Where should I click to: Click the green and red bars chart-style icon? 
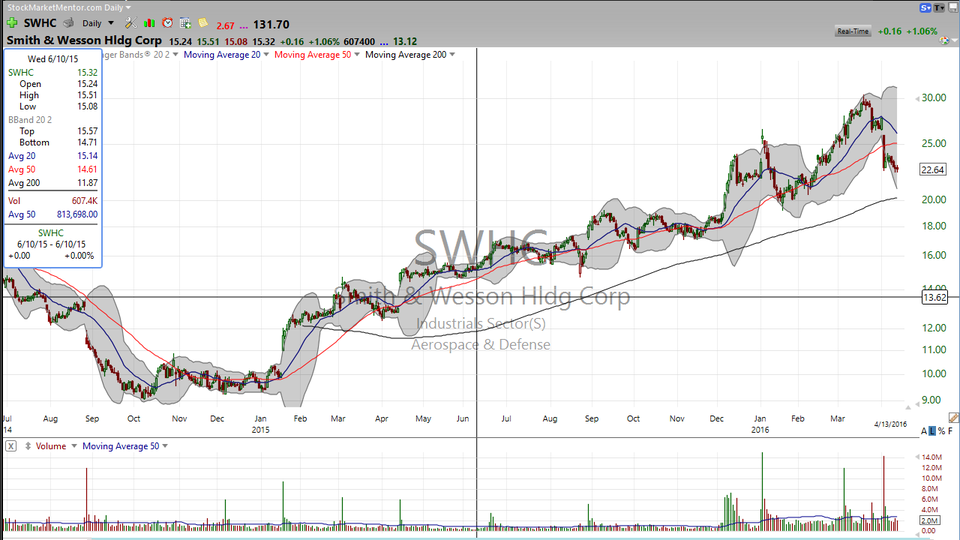149,23
